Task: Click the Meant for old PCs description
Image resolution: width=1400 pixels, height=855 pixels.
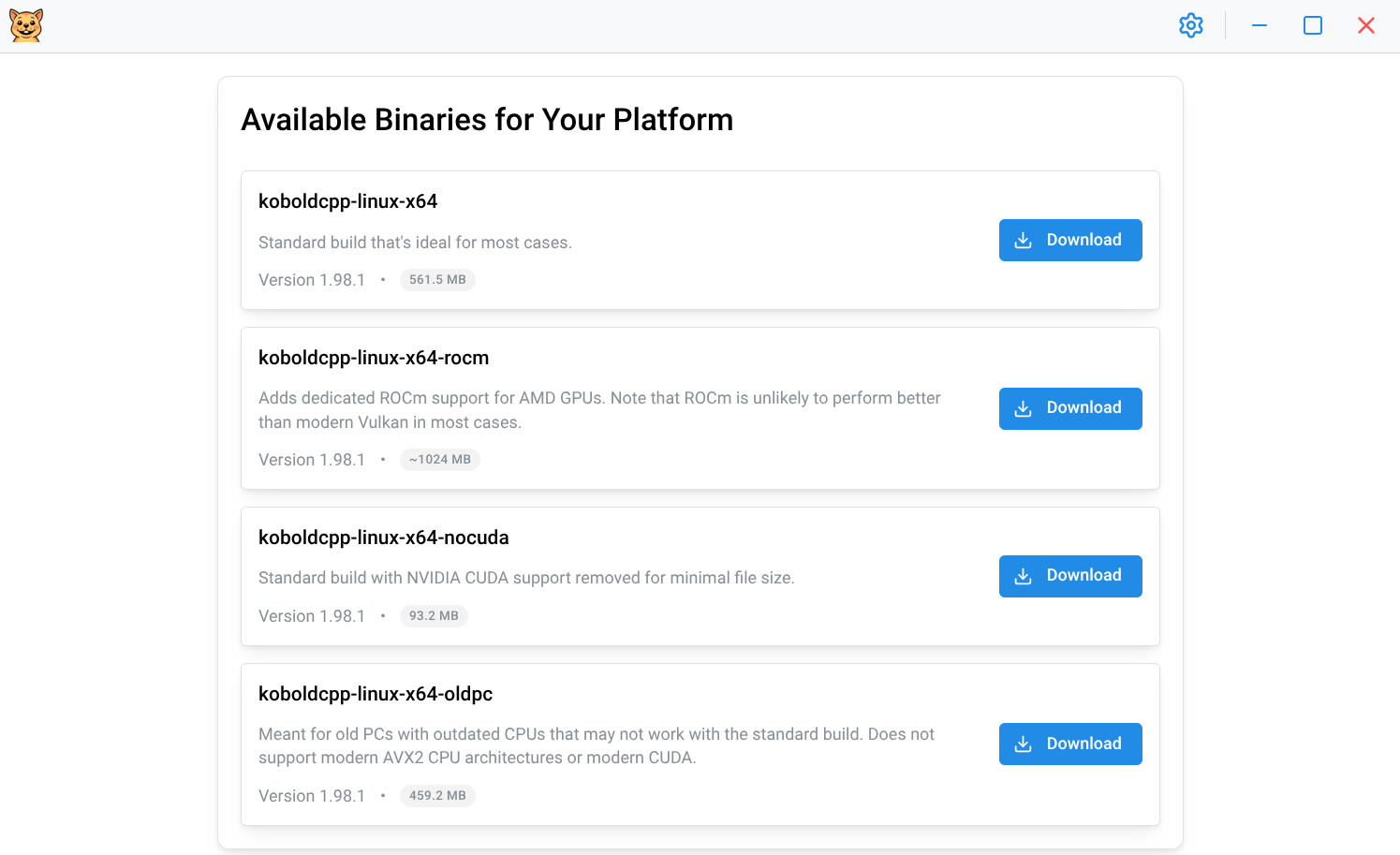Action: [x=597, y=746]
